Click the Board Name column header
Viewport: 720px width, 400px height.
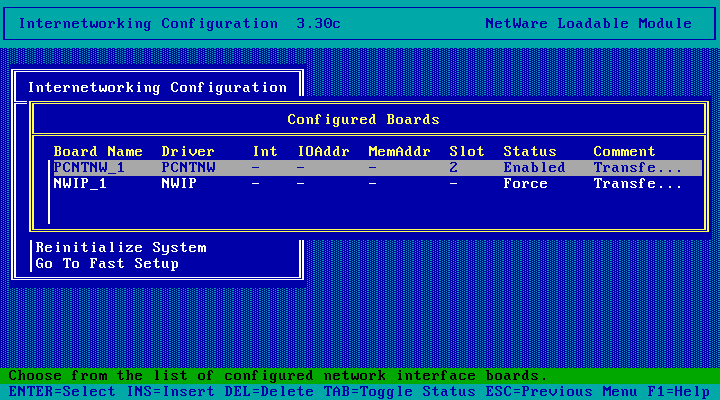click(x=98, y=152)
